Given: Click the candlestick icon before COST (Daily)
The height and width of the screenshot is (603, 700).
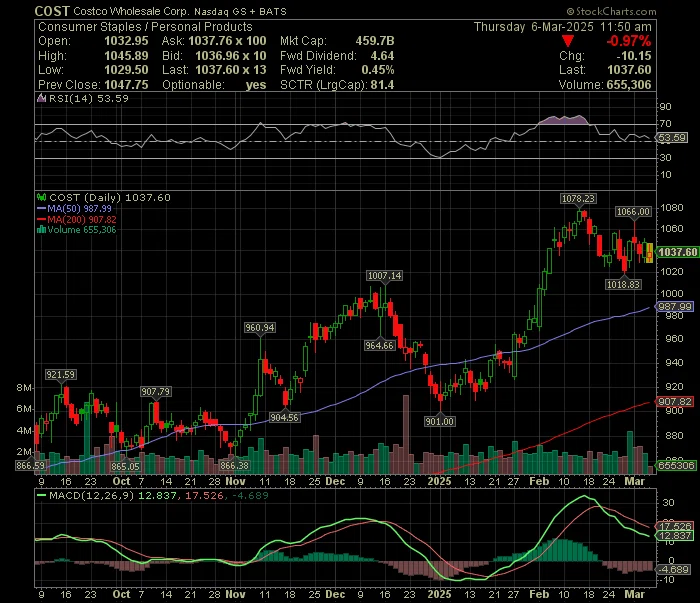Looking at the screenshot, I should pos(42,197).
